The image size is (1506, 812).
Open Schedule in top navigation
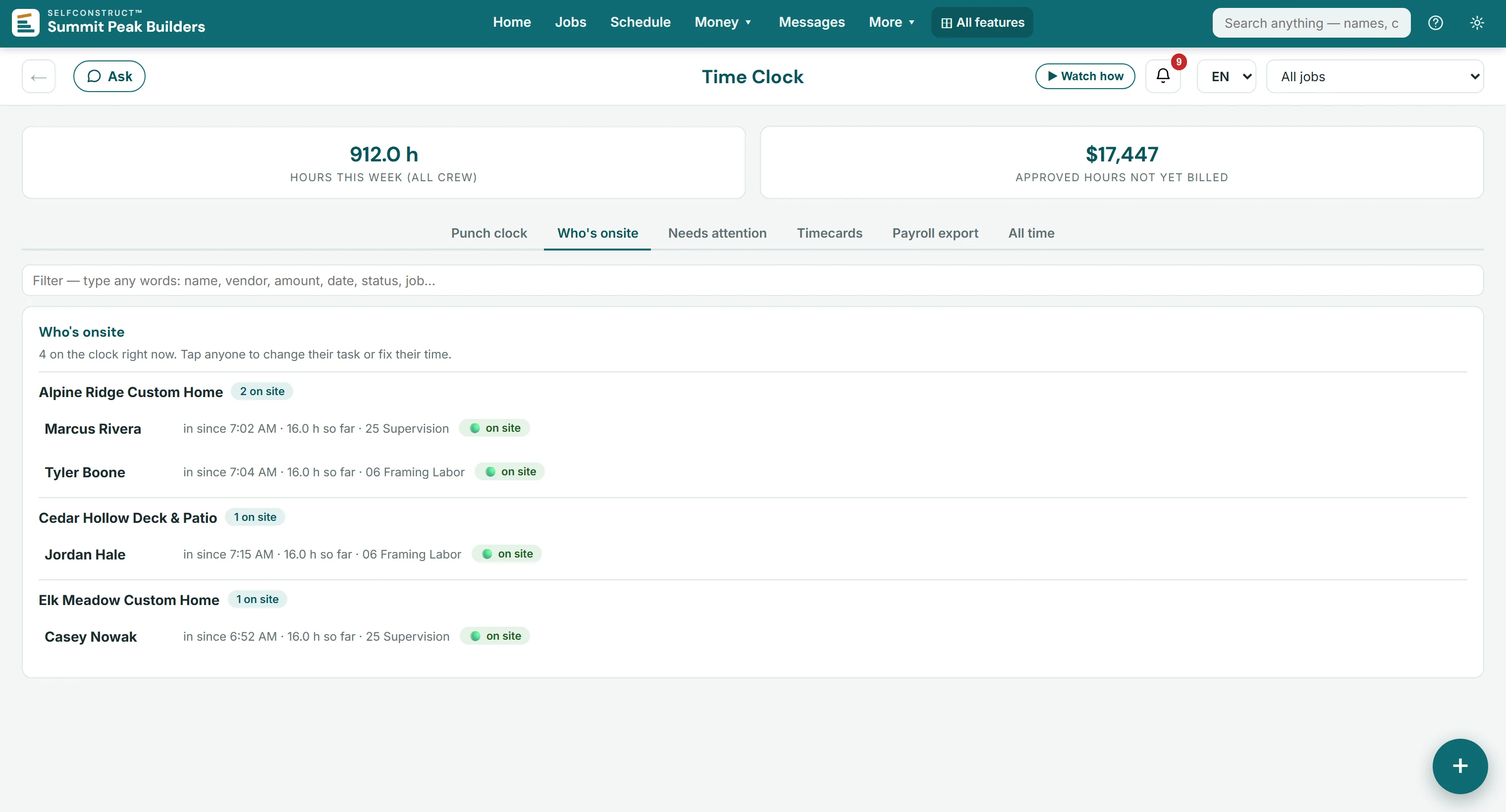pyautogui.click(x=640, y=22)
